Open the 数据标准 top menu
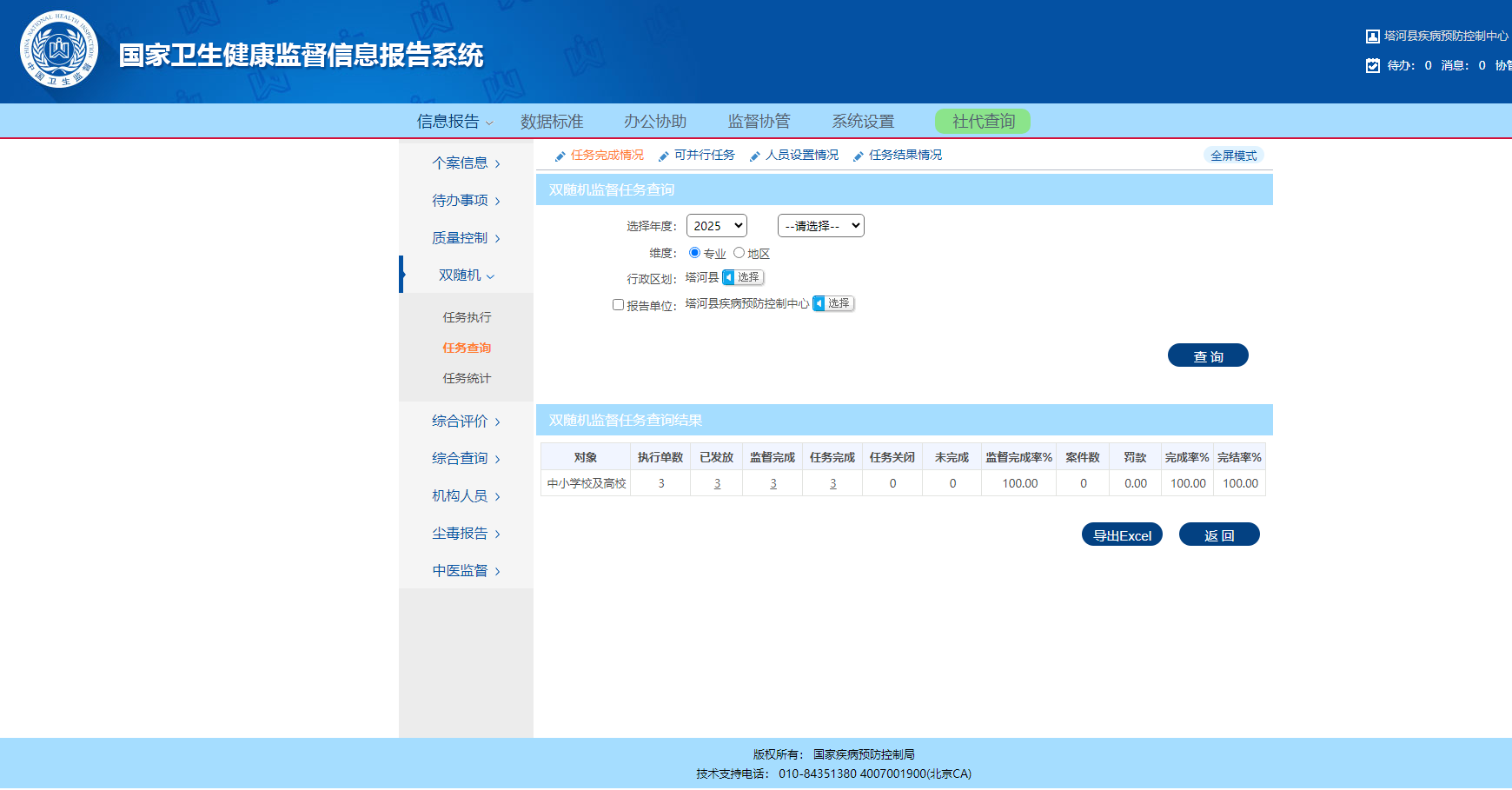The width and height of the screenshot is (1512, 790). click(x=552, y=122)
